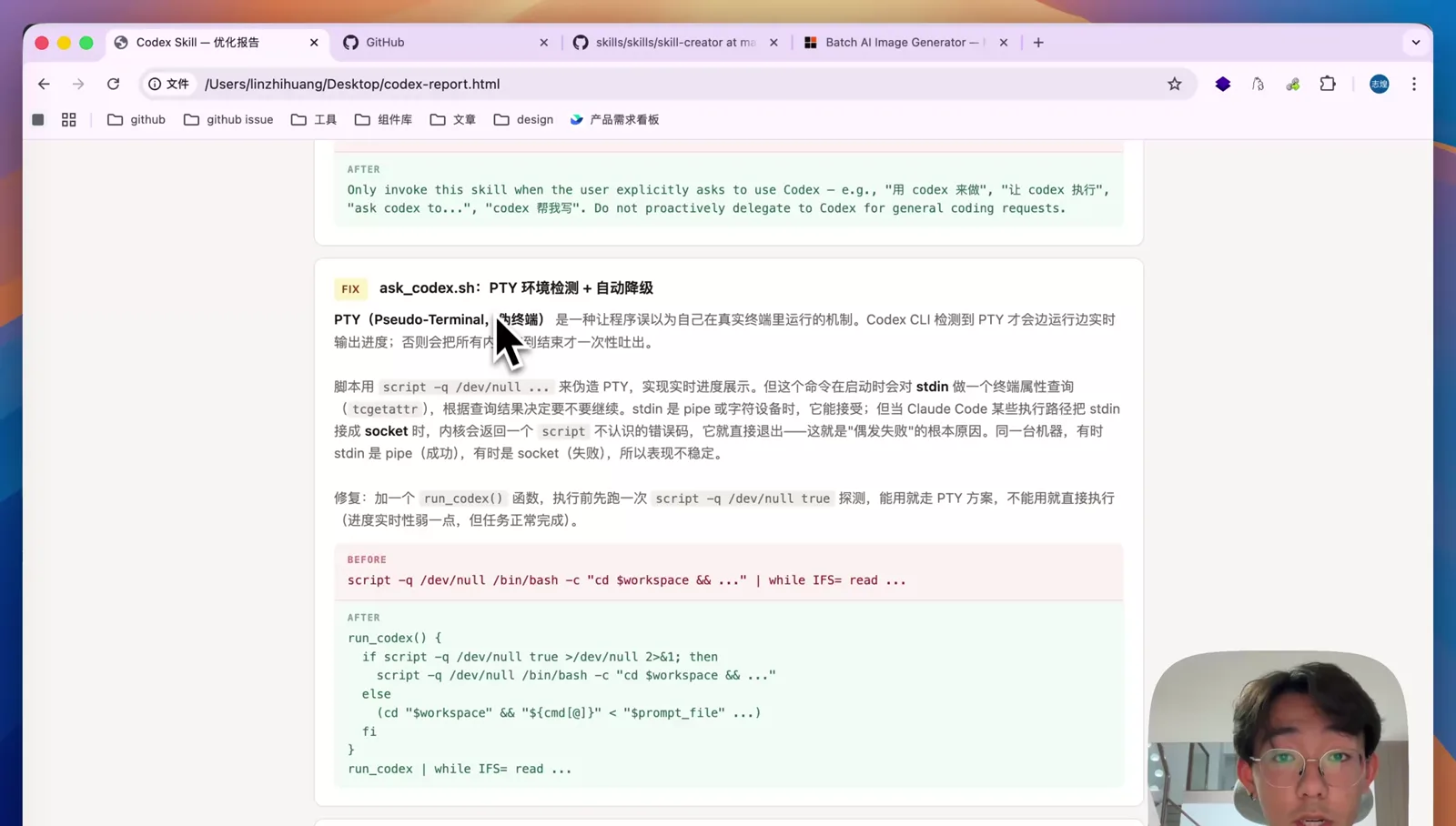Bookmark this page with the star icon
1456x826 pixels.
click(1175, 84)
